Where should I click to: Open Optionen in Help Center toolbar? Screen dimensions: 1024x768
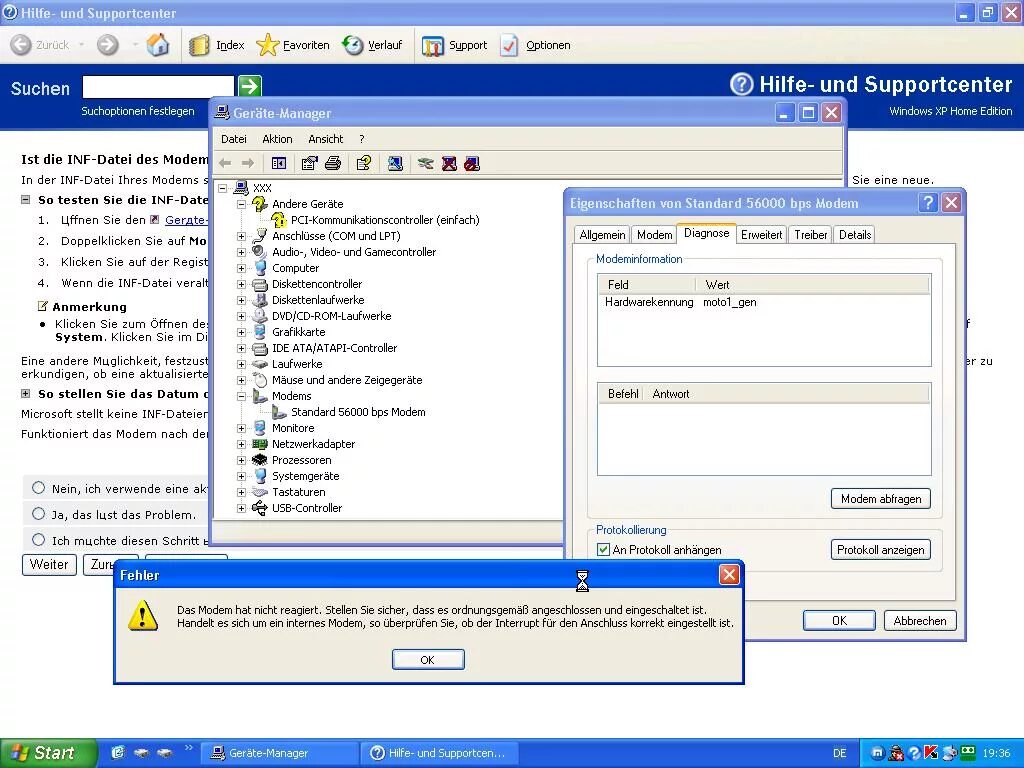pos(536,45)
